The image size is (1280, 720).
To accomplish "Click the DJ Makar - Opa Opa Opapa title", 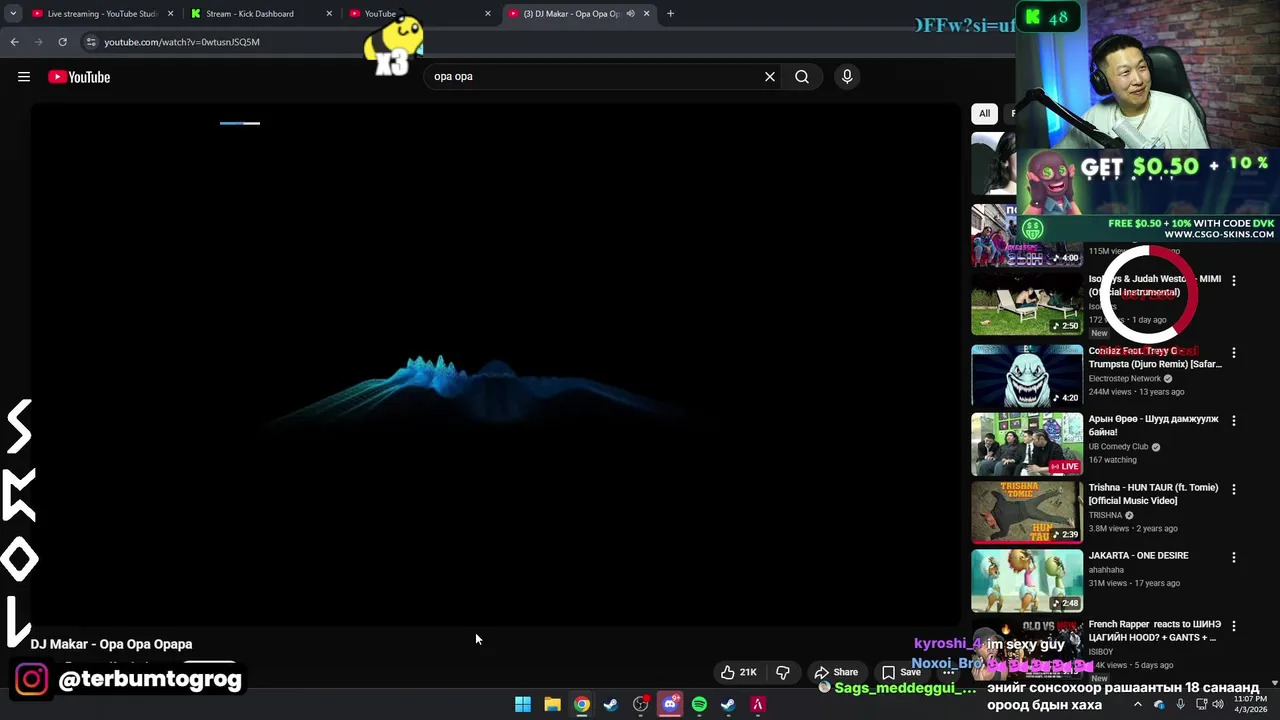I will 111,644.
